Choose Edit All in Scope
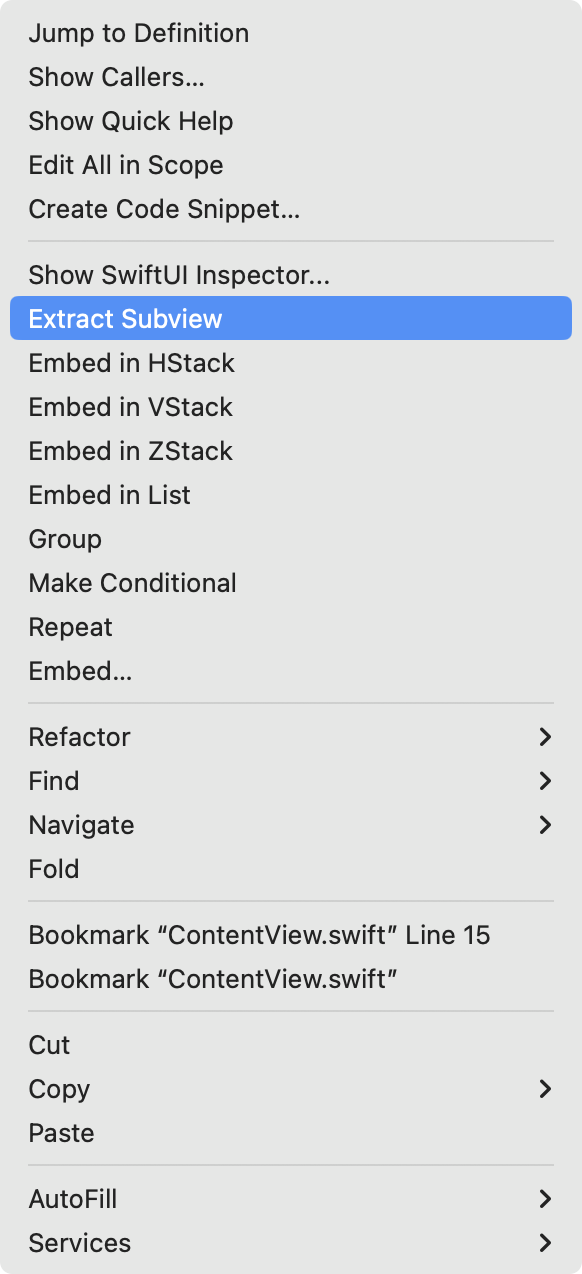 click(x=125, y=165)
